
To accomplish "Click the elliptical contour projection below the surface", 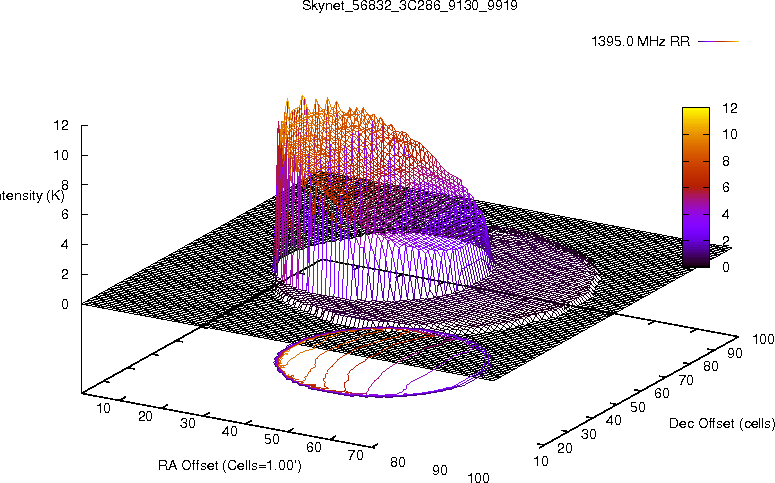I will point(383,362).
